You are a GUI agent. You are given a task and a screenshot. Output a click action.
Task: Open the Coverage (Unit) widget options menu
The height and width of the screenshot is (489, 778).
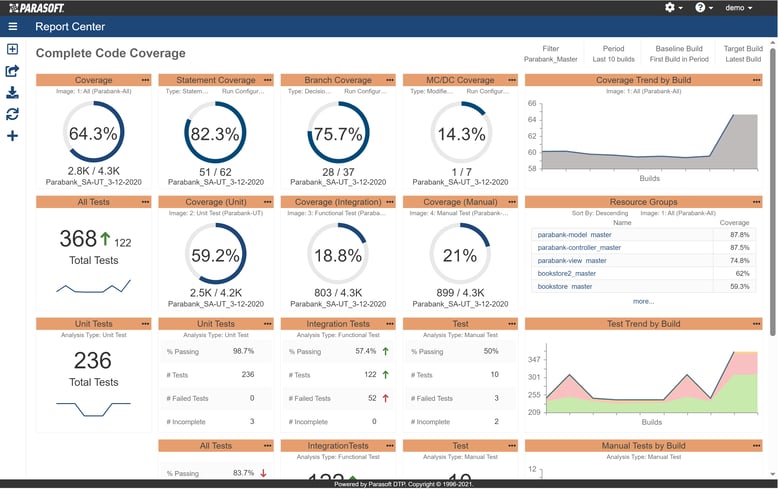click(x=268, y=202)
